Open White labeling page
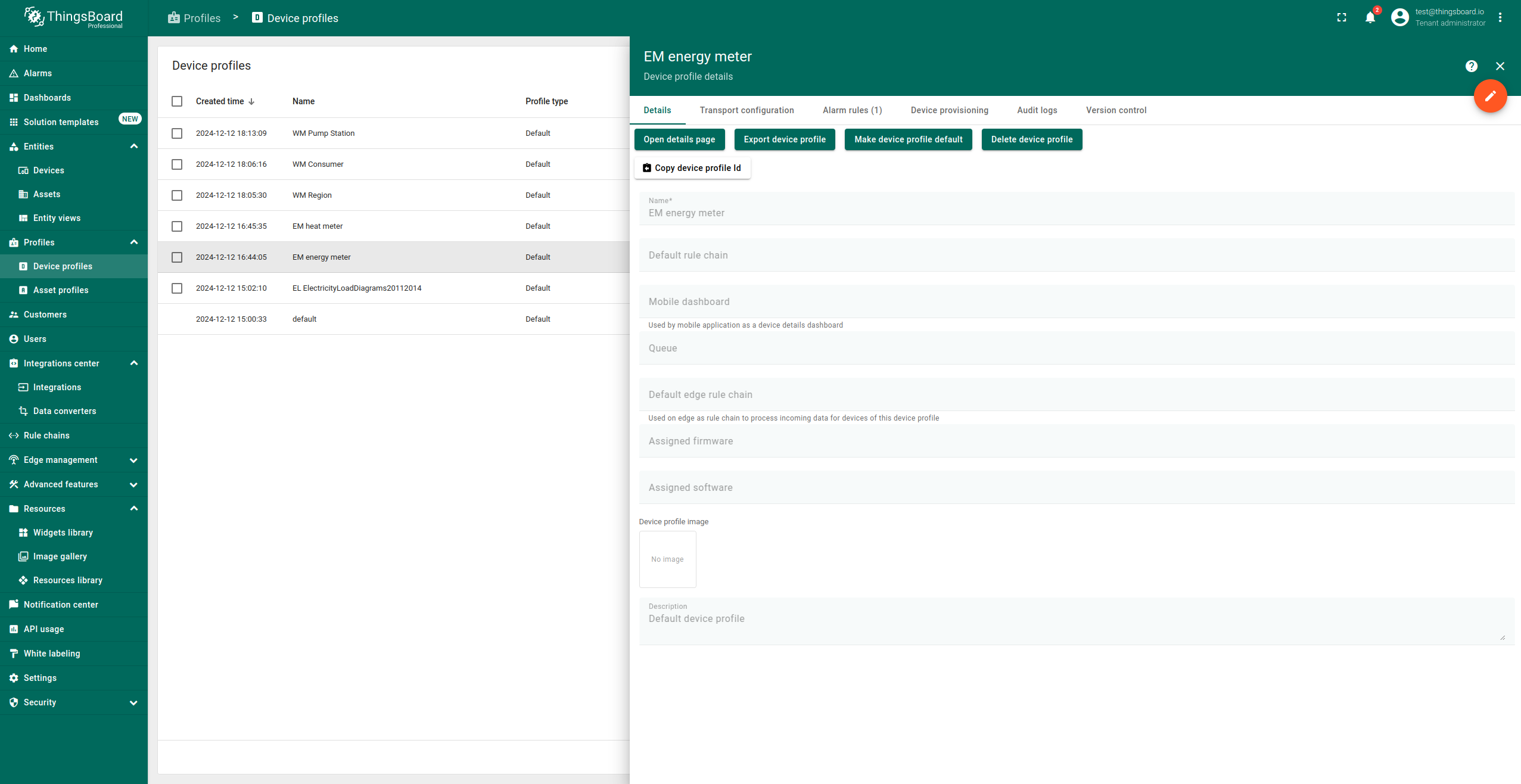 [x=51, y=654]
